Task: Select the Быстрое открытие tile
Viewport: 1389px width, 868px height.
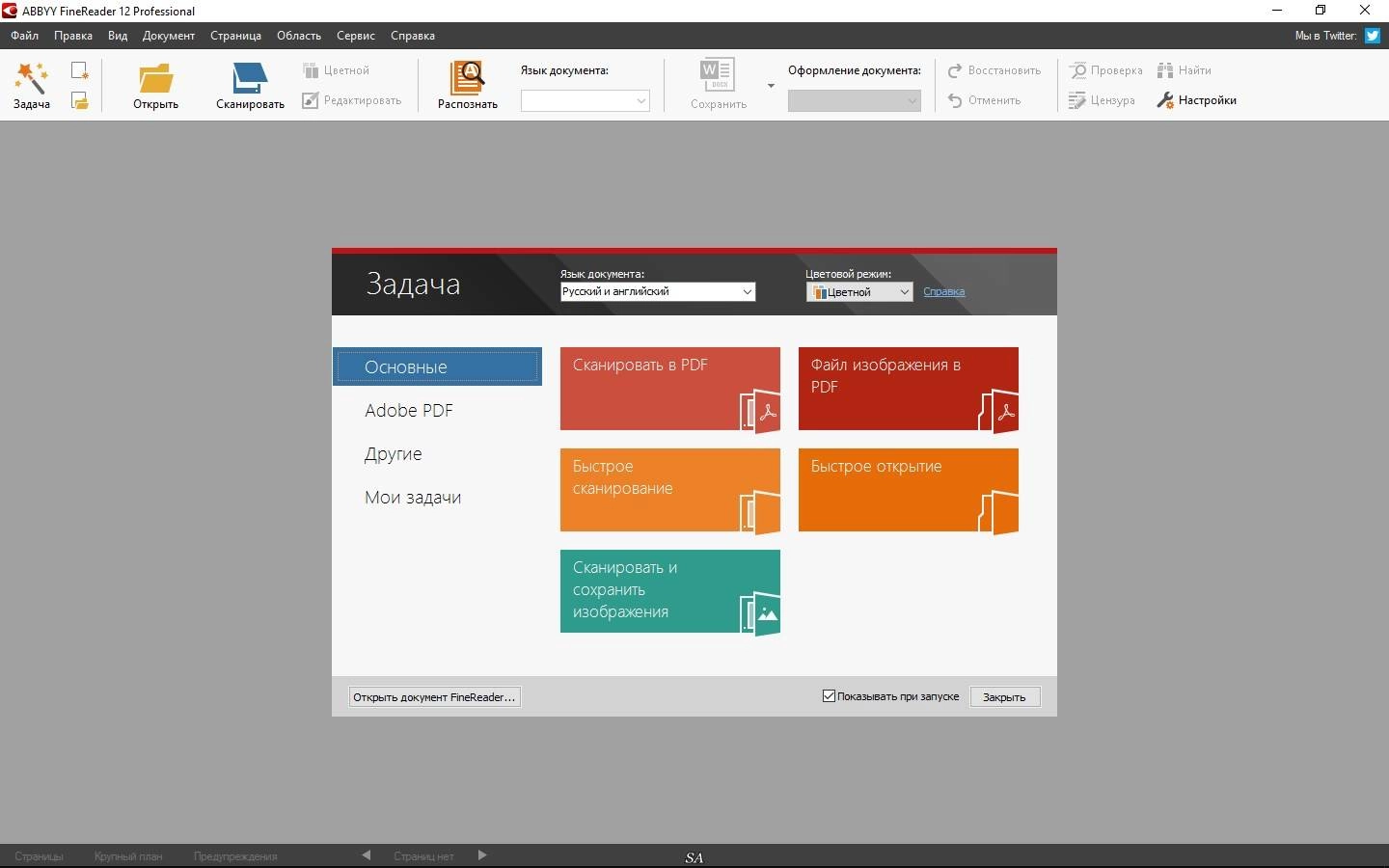Action: pyautogui.click(x=908, y=490)
